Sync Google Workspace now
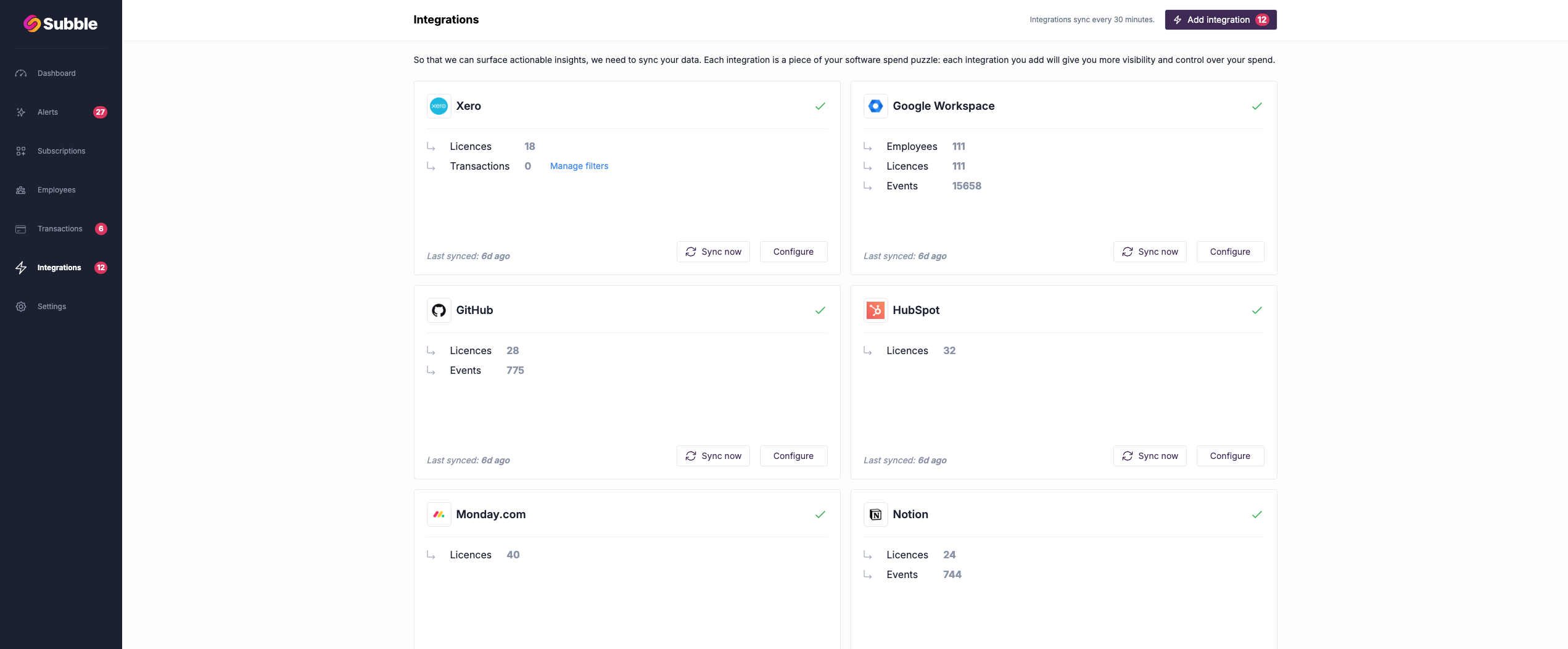The width and height of the screenshot is (1568, 649). (1150, 252)
